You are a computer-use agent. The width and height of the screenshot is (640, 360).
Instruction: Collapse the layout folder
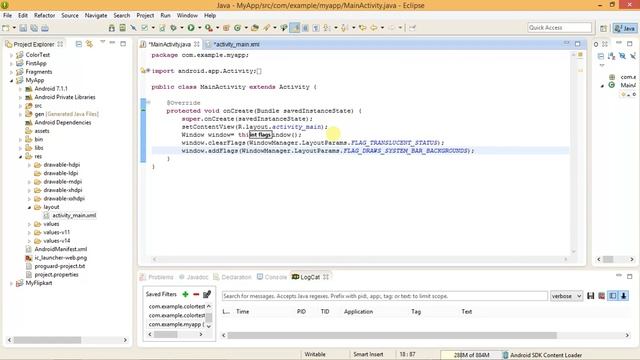point(29,207)
